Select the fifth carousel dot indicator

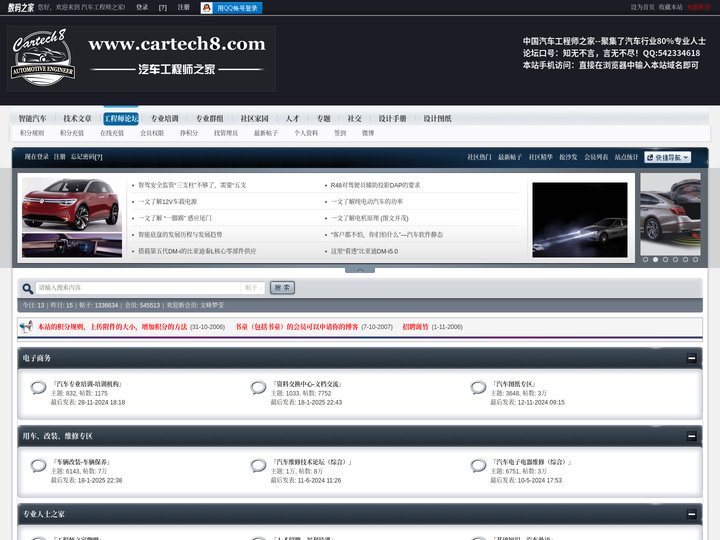(x=686, y=259)
